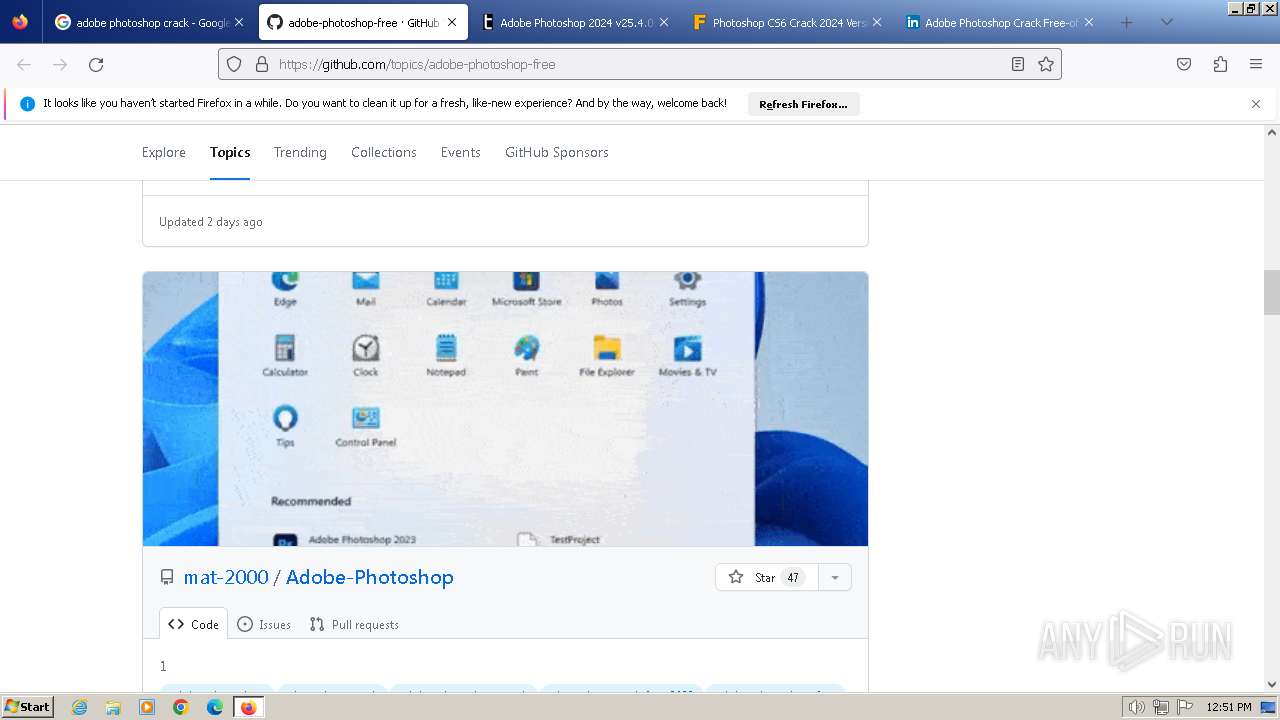The image size is (1280, 720).
Task: Select the Code tab of repository
Action: pos(194,624)
